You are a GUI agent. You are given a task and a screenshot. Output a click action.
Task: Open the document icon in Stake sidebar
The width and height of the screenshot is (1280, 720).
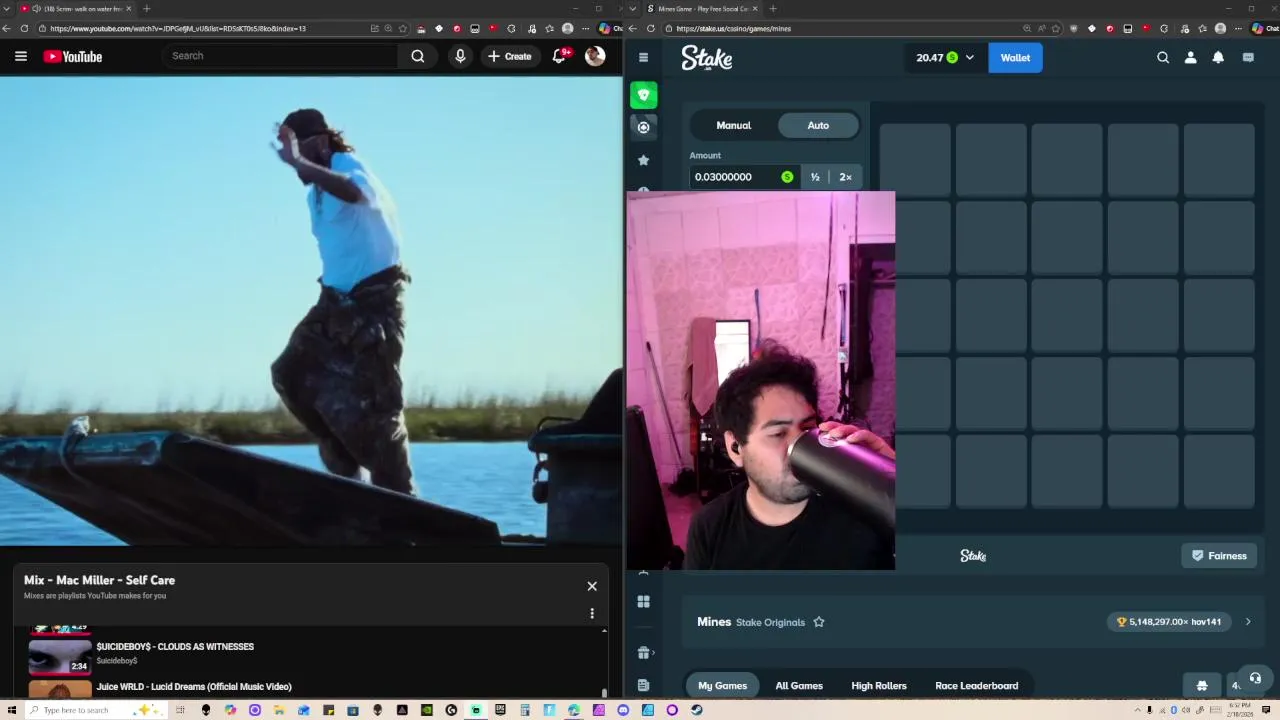[644, 685]
